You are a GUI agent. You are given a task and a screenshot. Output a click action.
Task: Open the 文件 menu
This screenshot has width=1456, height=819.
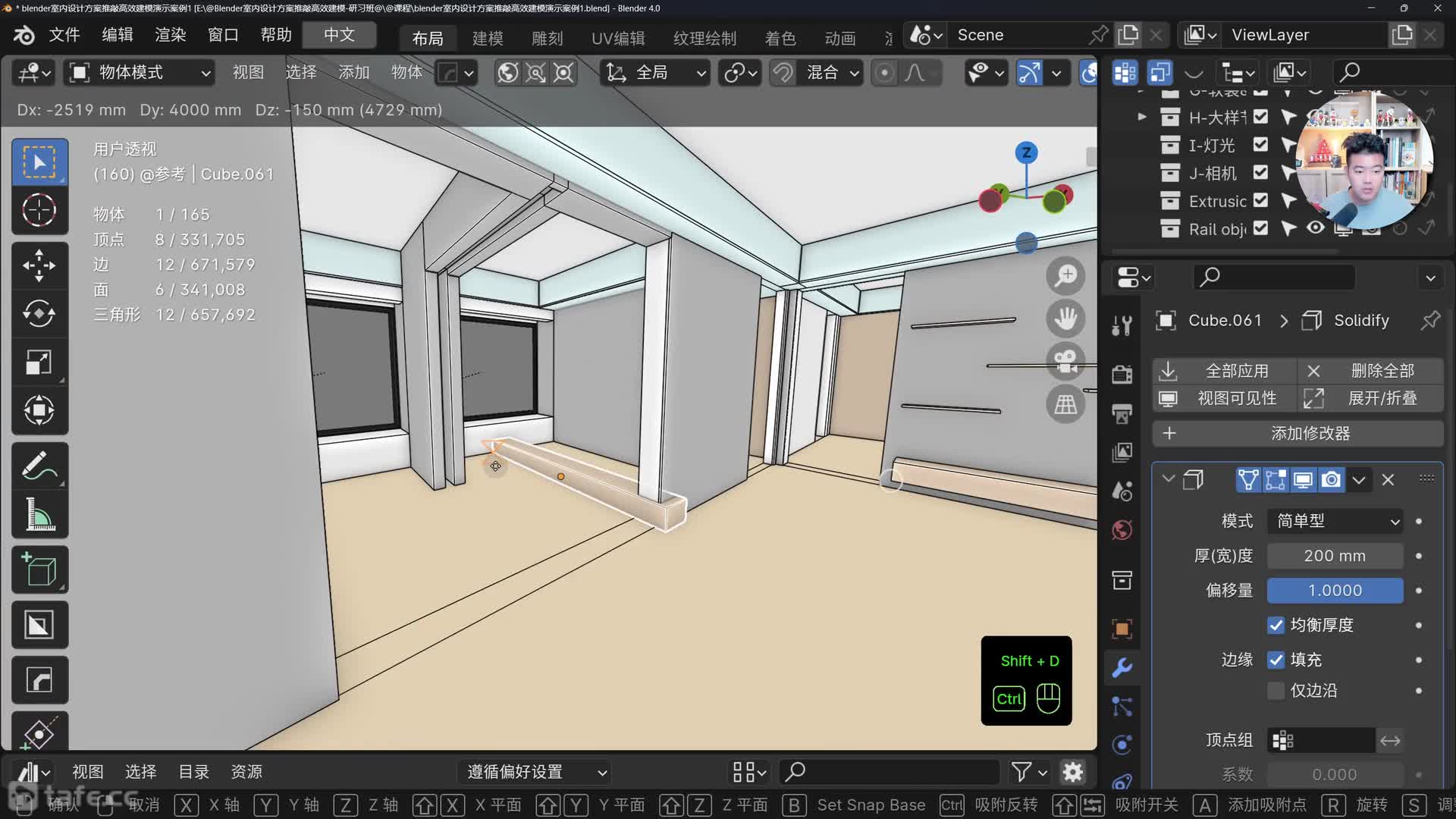coord(64,35)
